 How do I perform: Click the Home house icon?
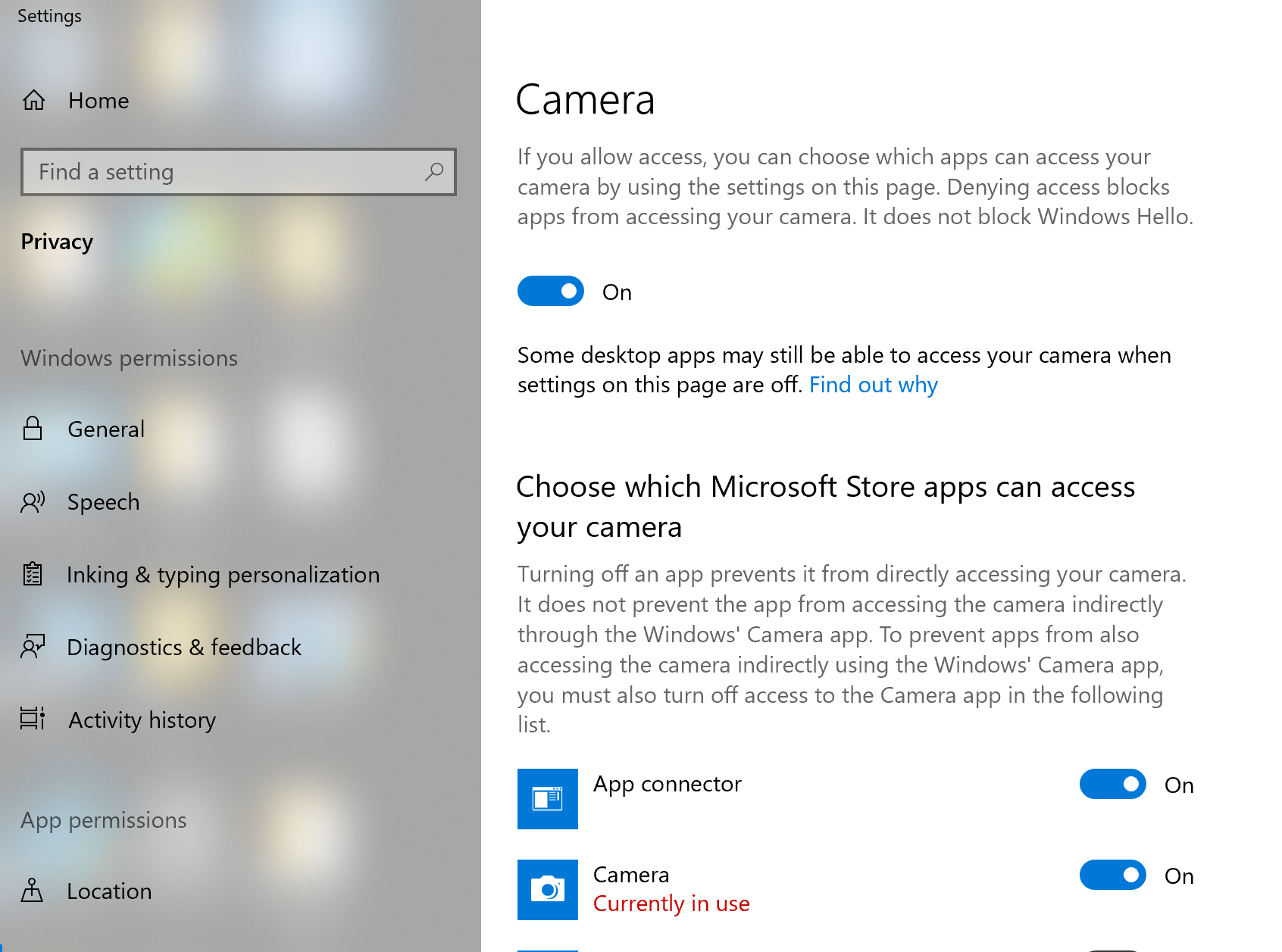tap(34, 100)
